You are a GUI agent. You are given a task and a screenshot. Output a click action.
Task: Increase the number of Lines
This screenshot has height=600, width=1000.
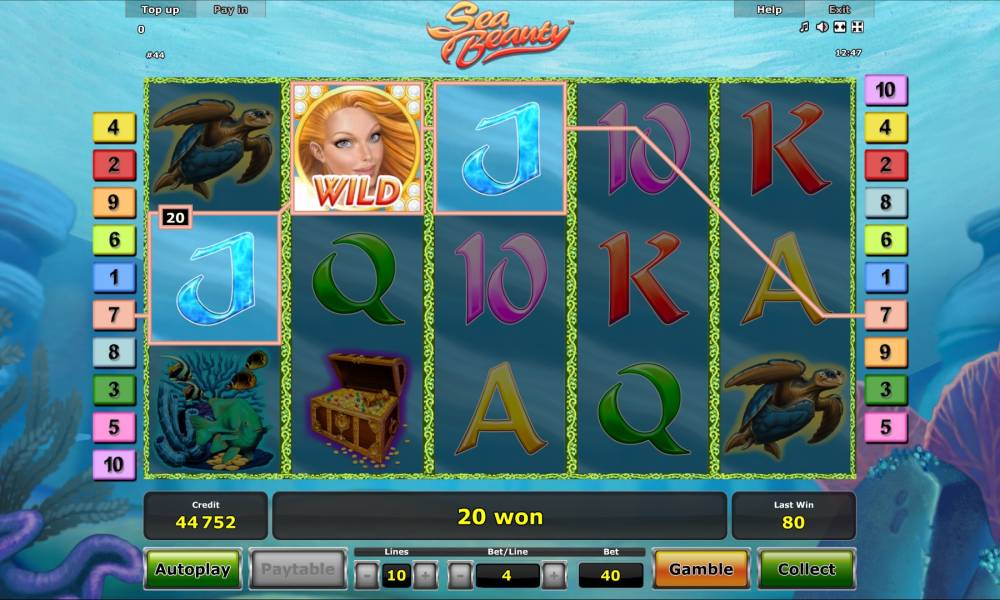(425, 576)
